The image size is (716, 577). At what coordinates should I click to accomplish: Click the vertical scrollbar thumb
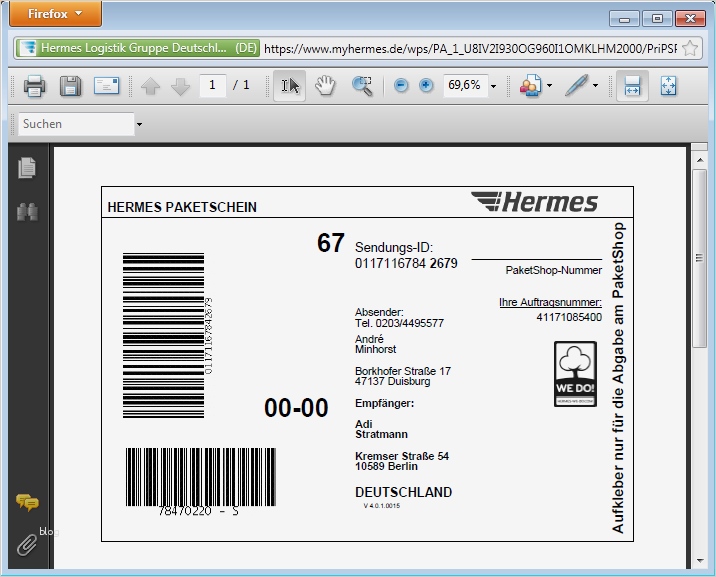(x=699, y=258)
